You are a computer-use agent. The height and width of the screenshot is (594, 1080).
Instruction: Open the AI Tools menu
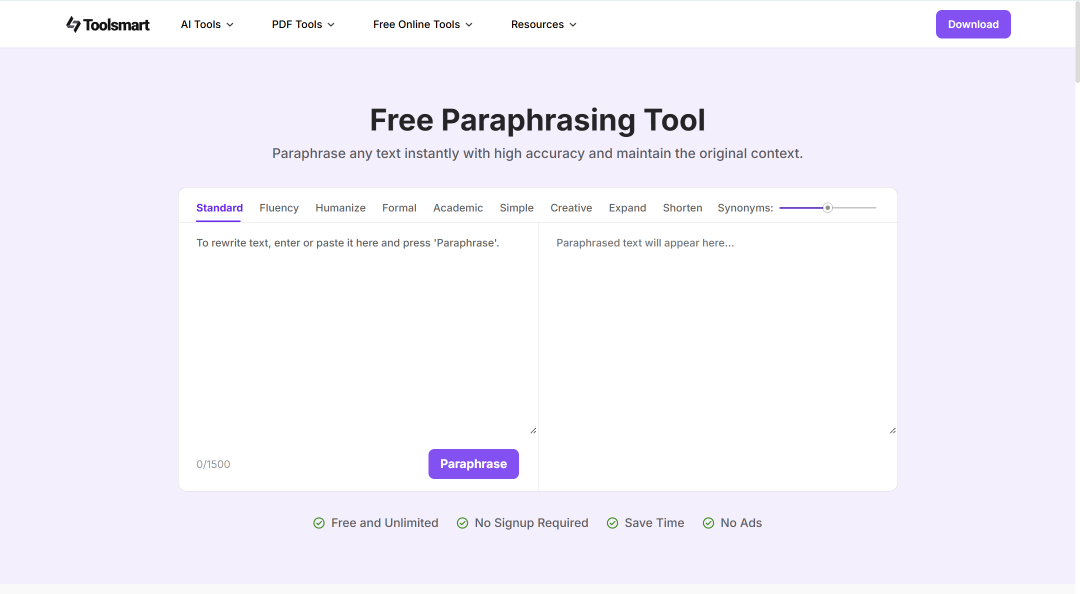point(207,24)
